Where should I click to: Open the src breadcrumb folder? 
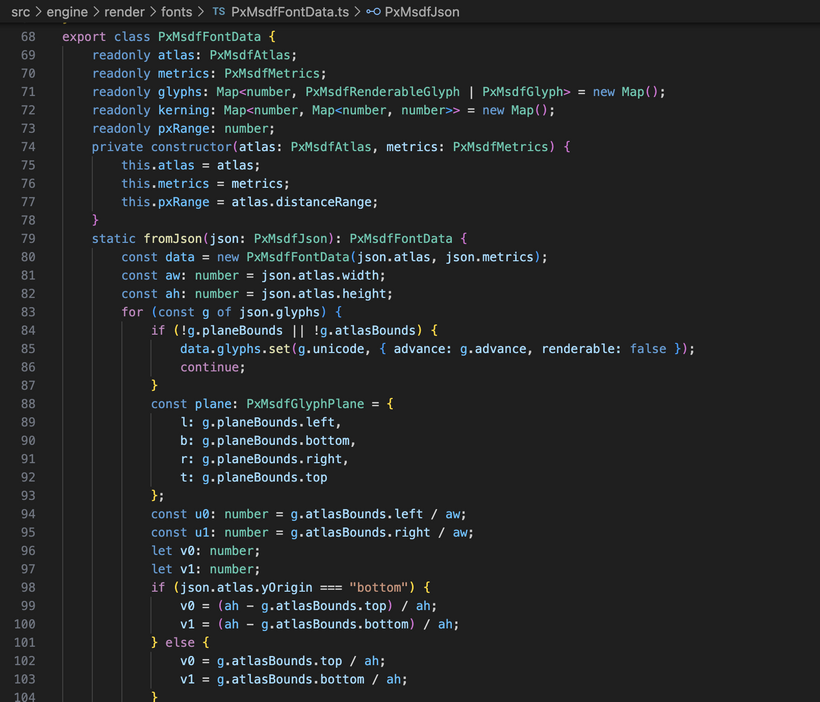click(20, 12)
